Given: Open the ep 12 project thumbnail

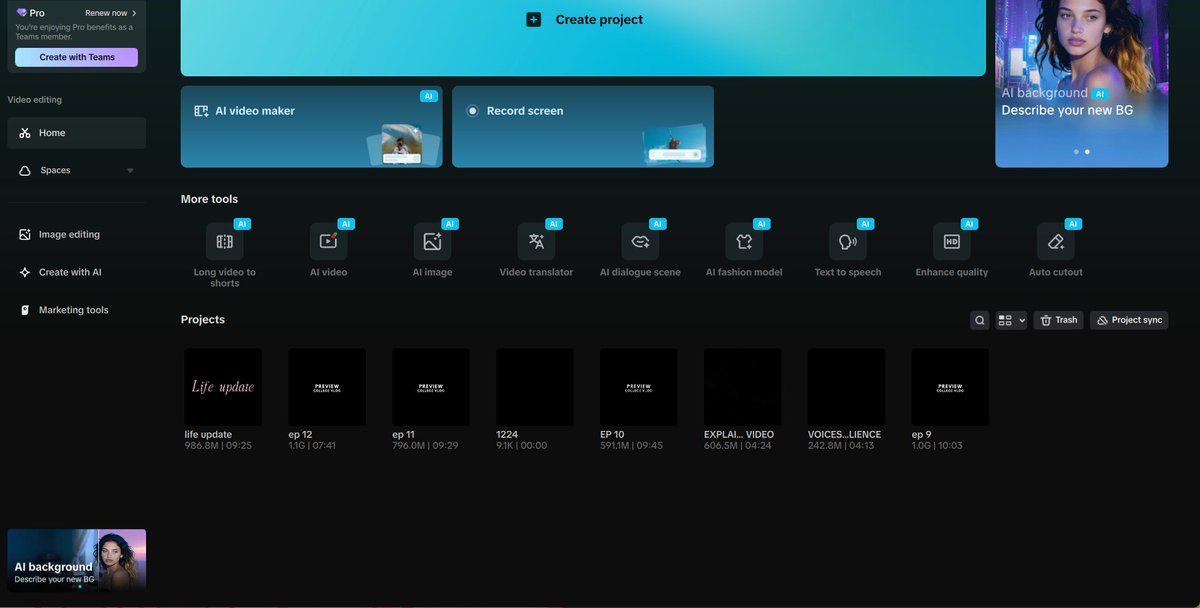Looking at the screenshot, I should coord(327,387).
